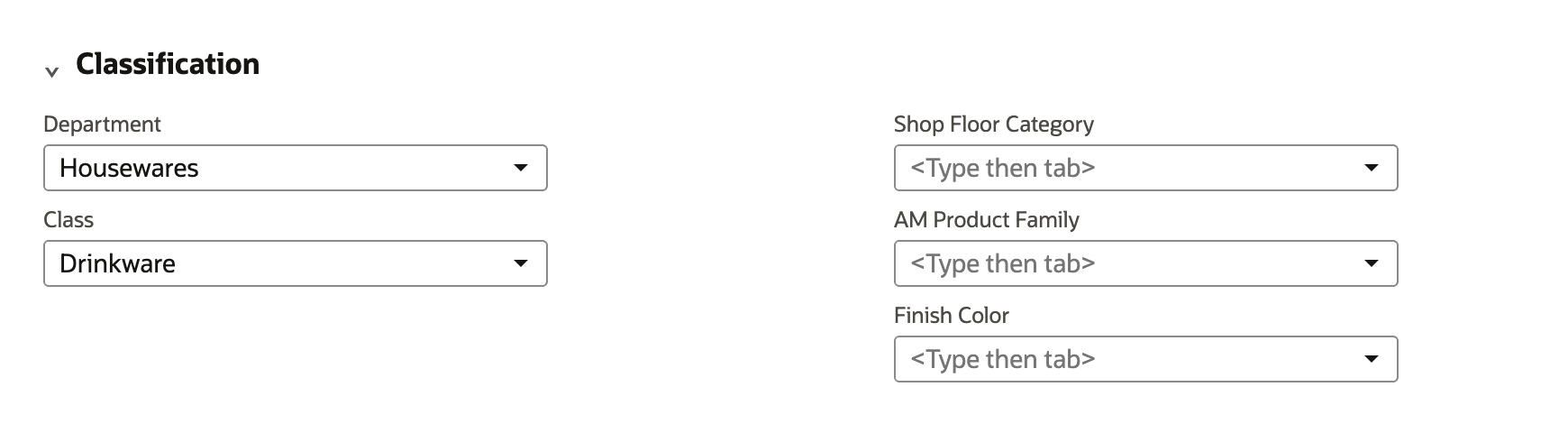This screenshot has height=433, width=1568.
Task: Select the placeholder text under Shop Floor Category
Action: click(x=1003, y=168)
